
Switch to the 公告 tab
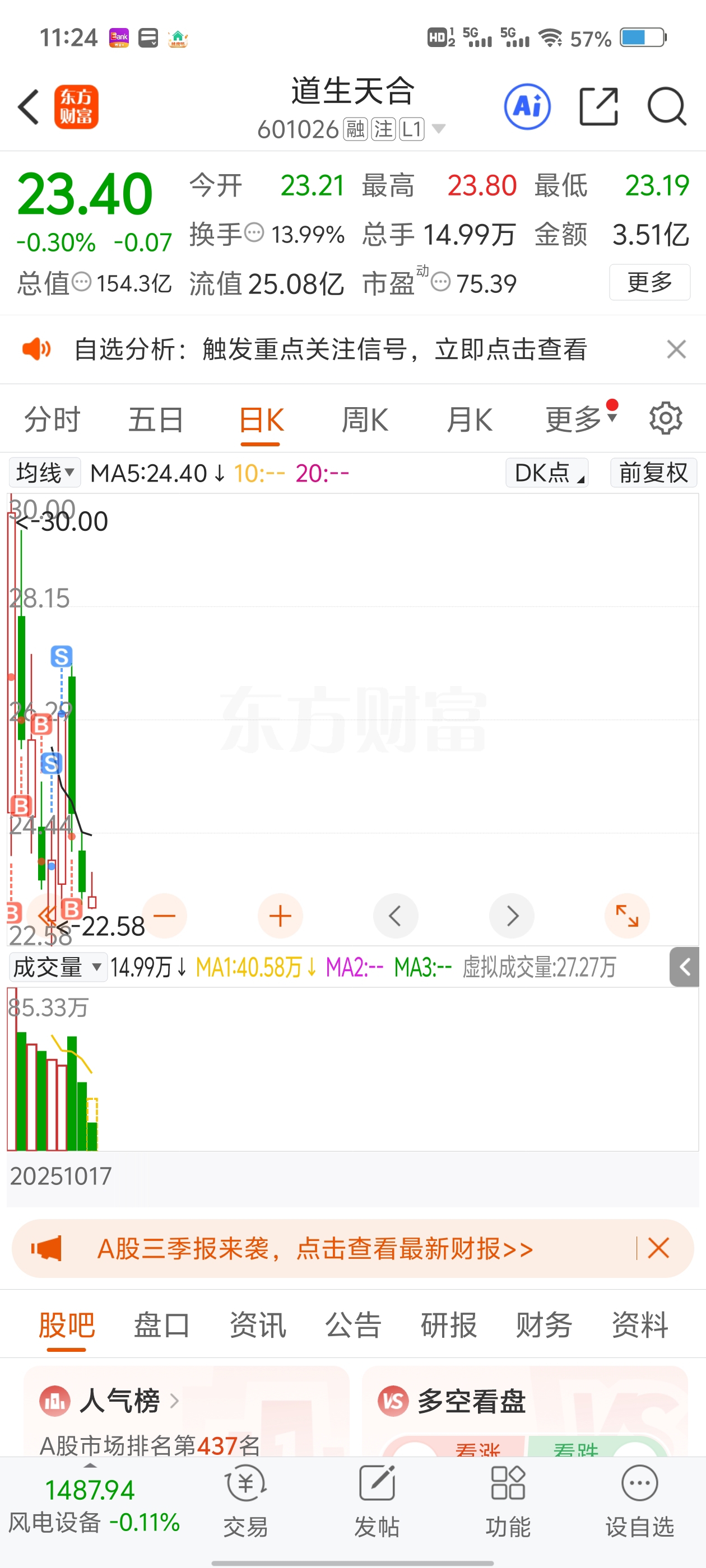click(x=354, y=1325)
